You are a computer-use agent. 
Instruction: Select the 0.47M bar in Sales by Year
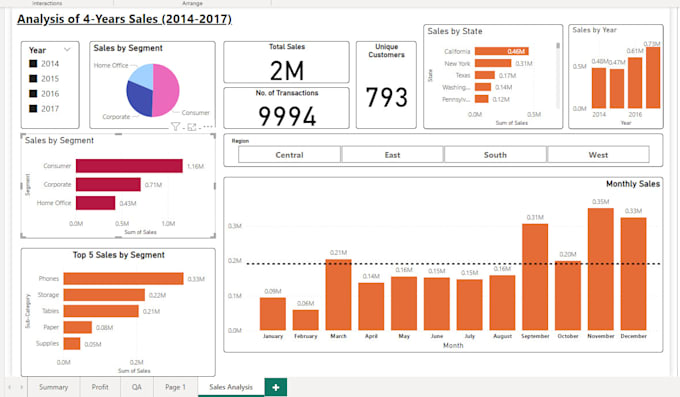[x=617, y=89]
